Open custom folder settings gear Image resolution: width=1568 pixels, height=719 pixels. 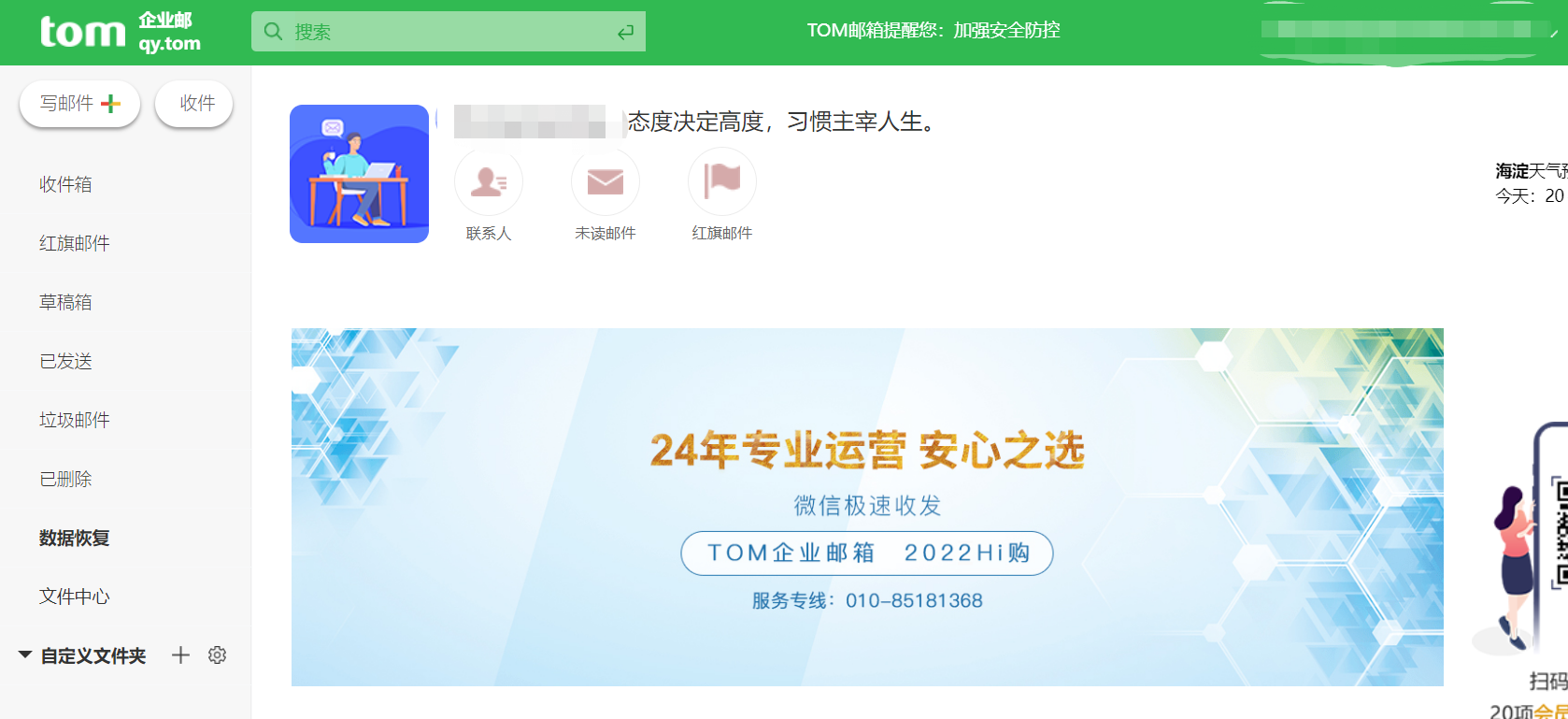click(x=217, y=655)
